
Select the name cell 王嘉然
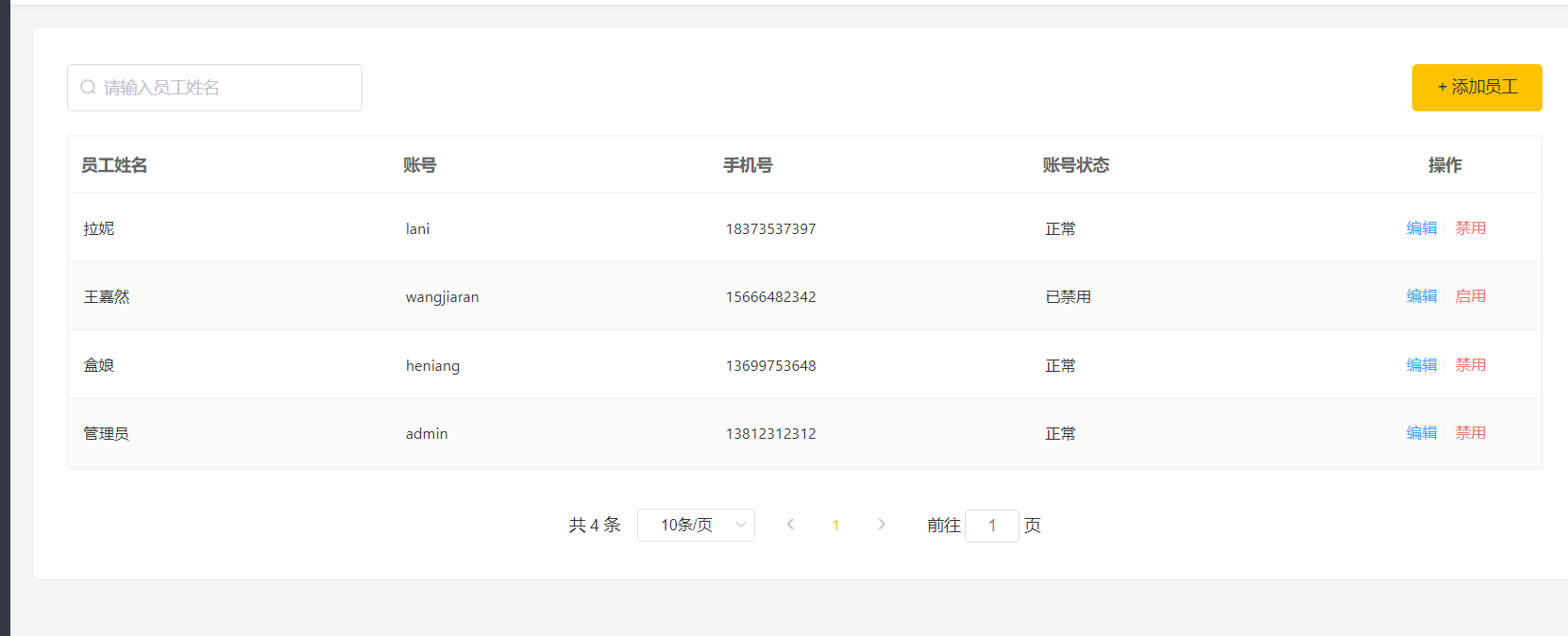[107, 297]
